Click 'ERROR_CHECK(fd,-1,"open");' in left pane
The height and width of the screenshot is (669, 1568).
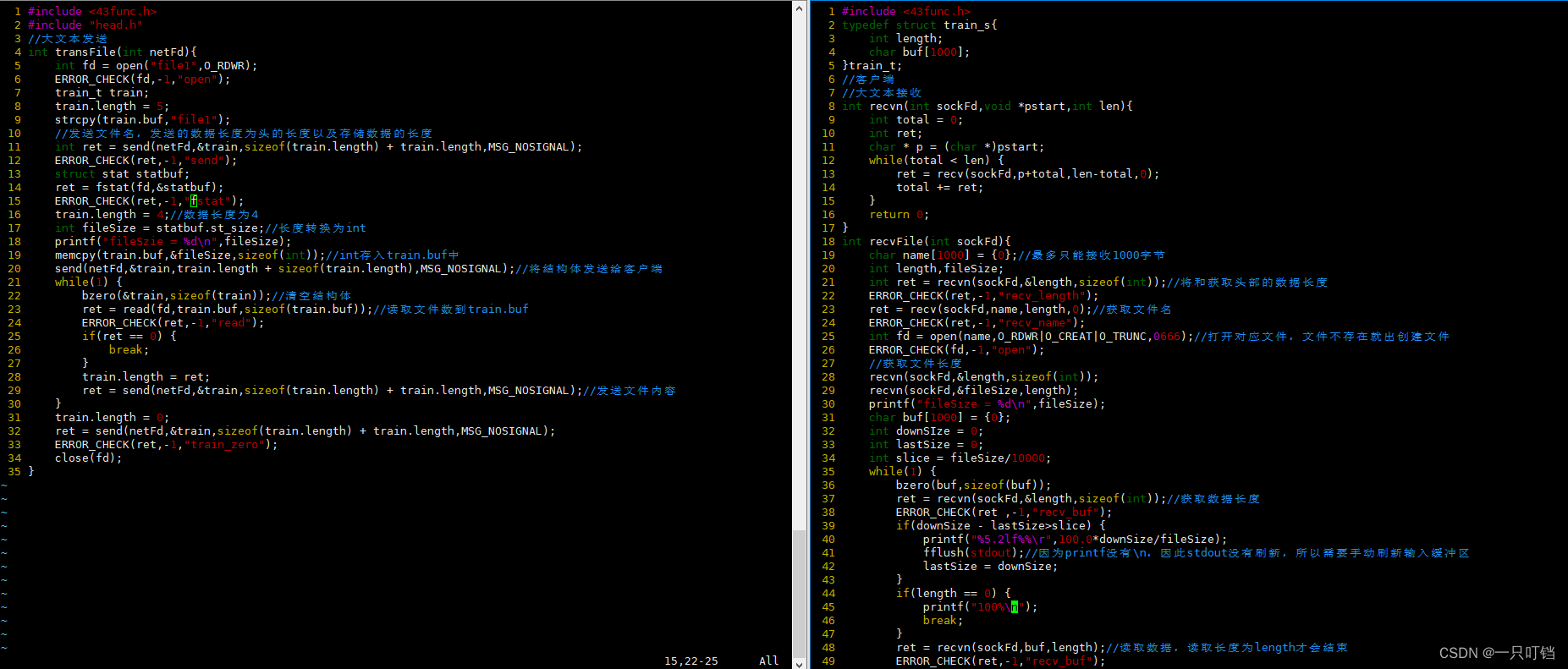tap(143, 80)
